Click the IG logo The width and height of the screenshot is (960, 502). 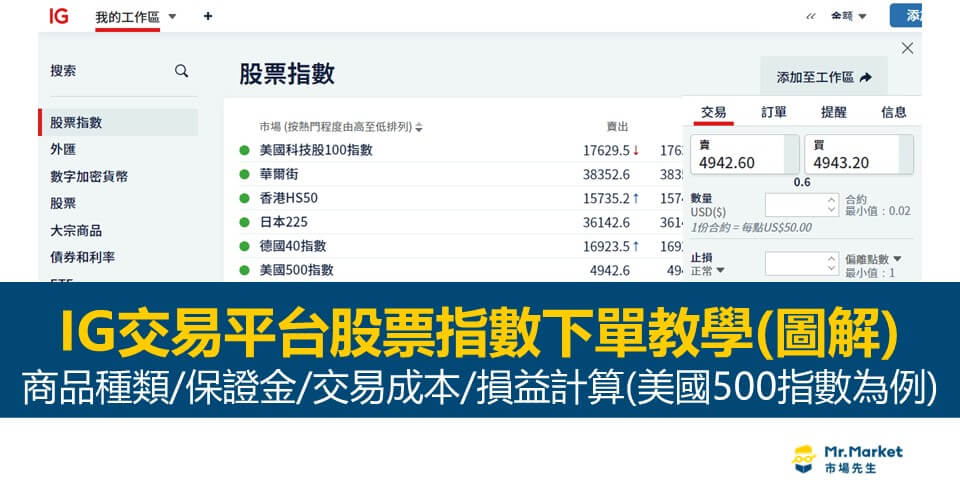[59, 16]
